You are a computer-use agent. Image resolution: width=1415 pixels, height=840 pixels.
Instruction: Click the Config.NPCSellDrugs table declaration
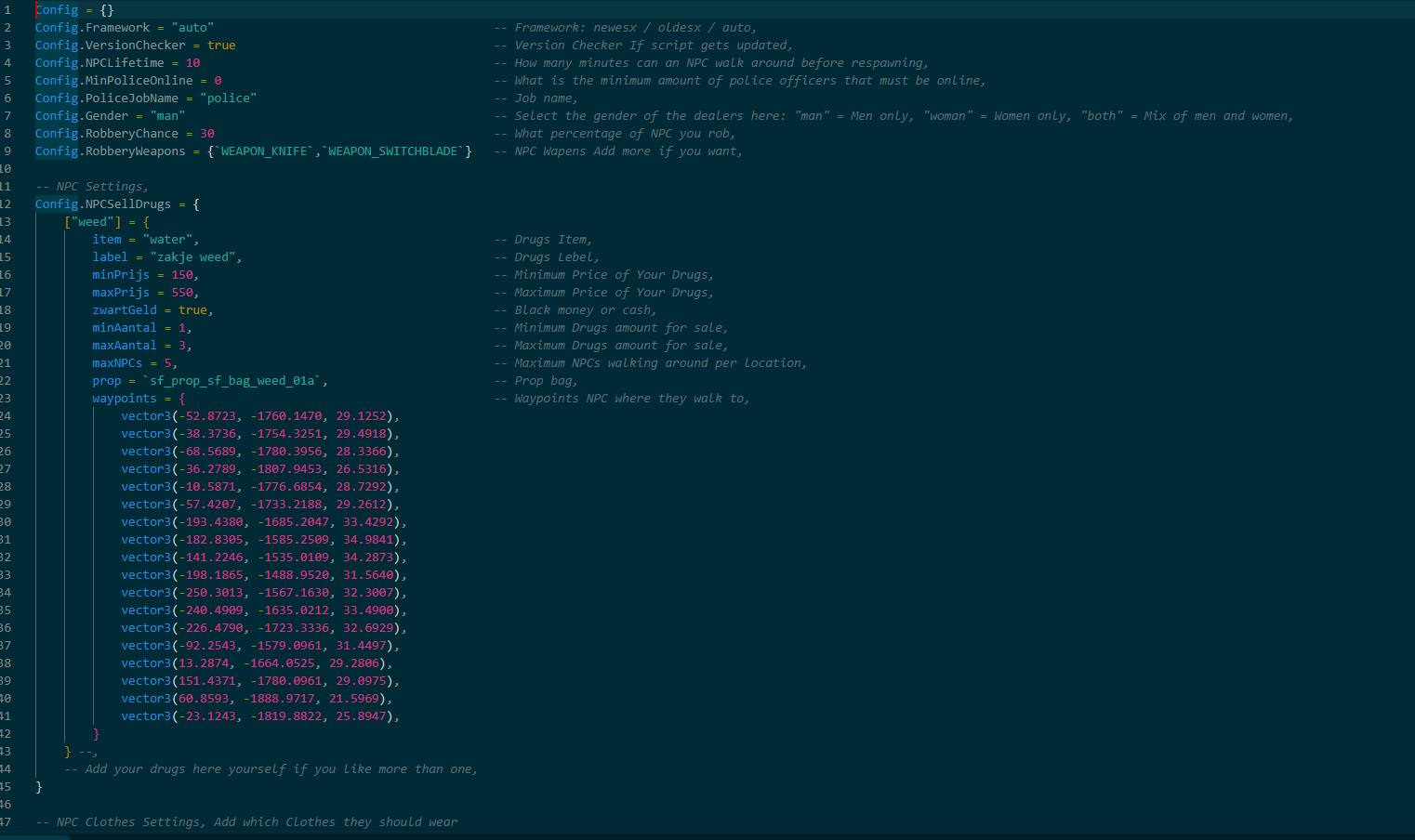[117, 204]
